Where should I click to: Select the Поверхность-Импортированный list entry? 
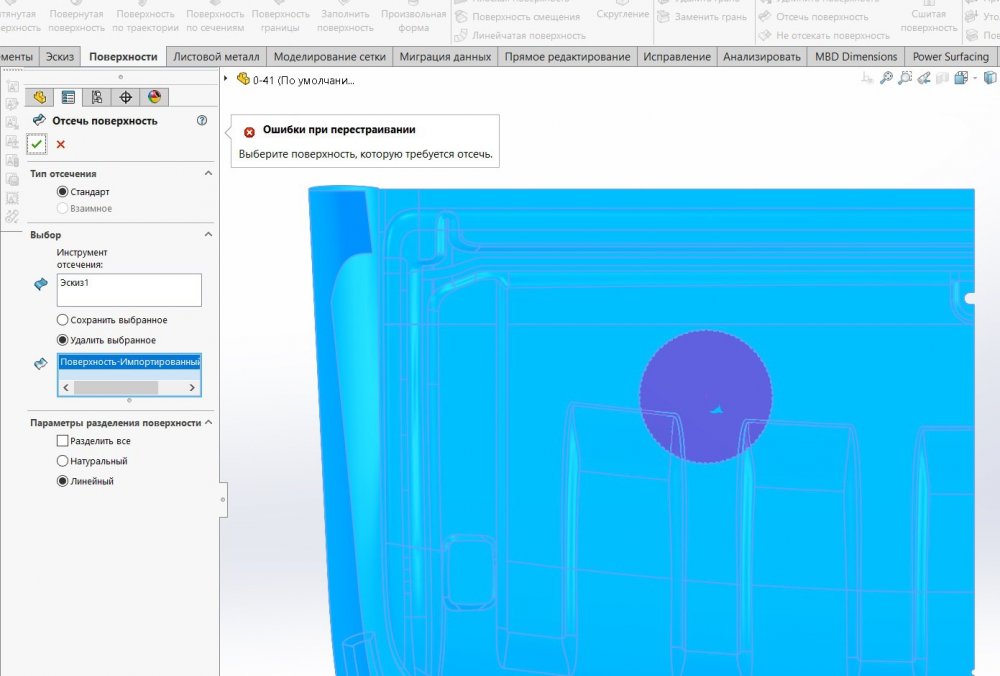(129, 362)
